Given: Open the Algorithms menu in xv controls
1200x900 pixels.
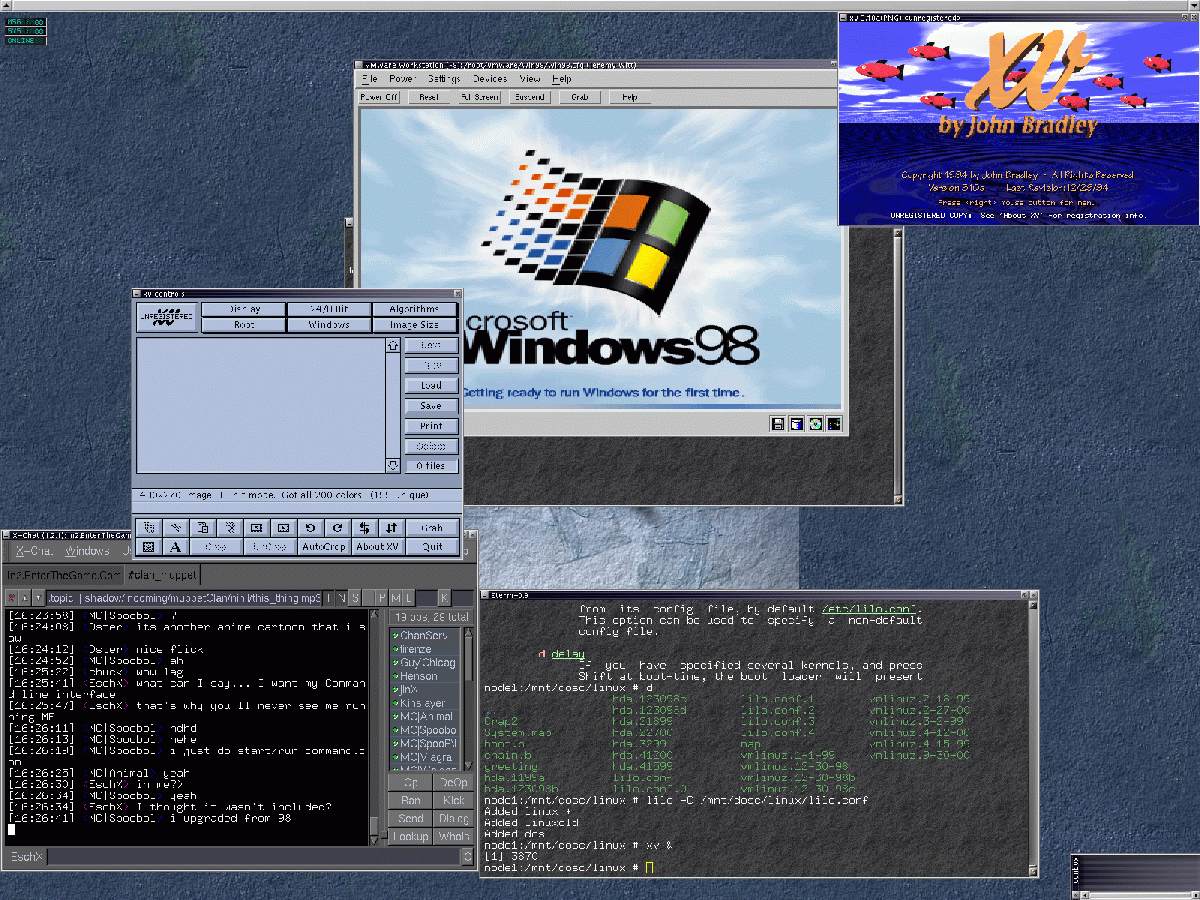Looking at the screenshot, I should pyautogui.click(x=415, y=310).
